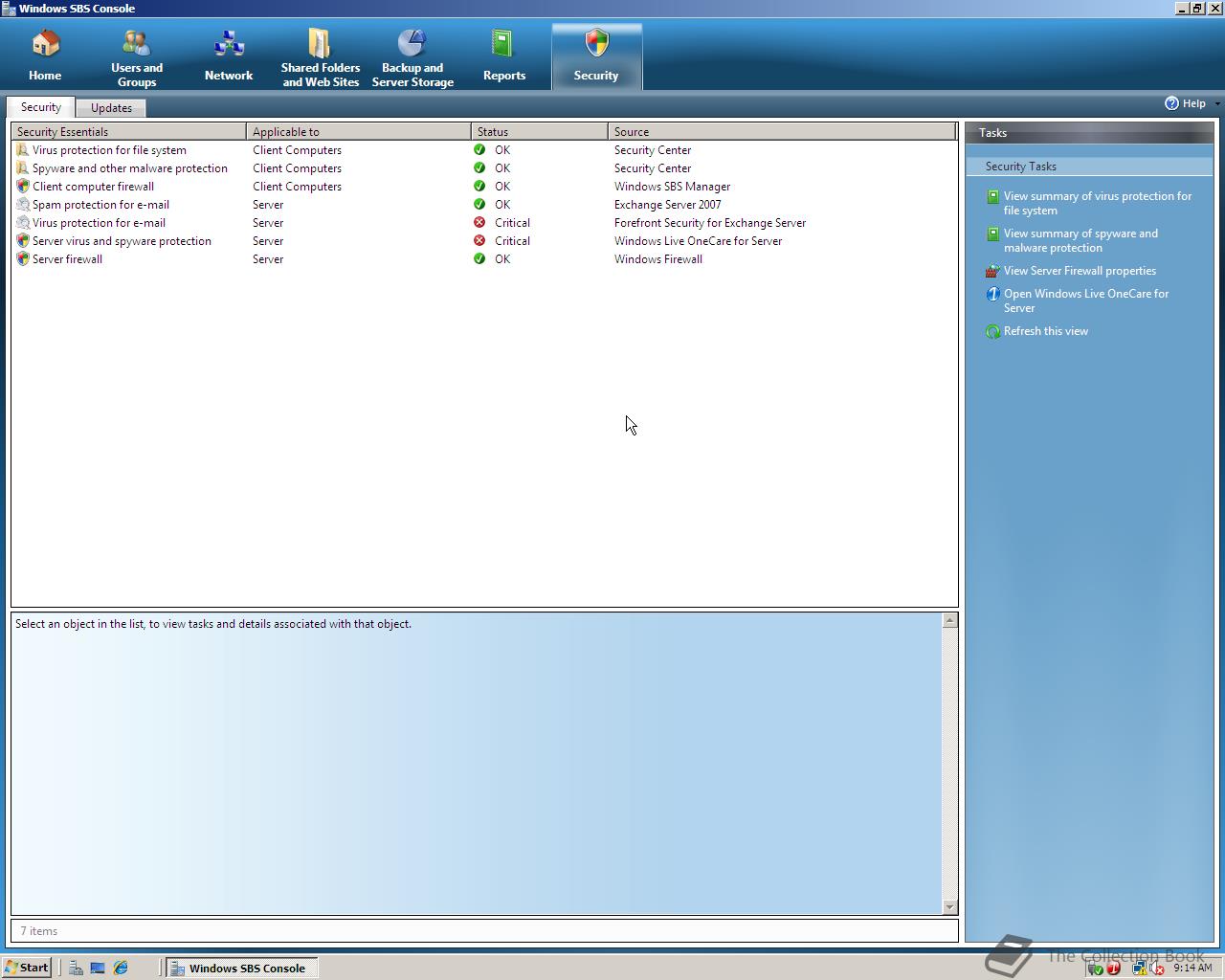1225x980 pixels.
Task: Click icon beside Spam protection for e-mail
Action: (x=23, y=205)
